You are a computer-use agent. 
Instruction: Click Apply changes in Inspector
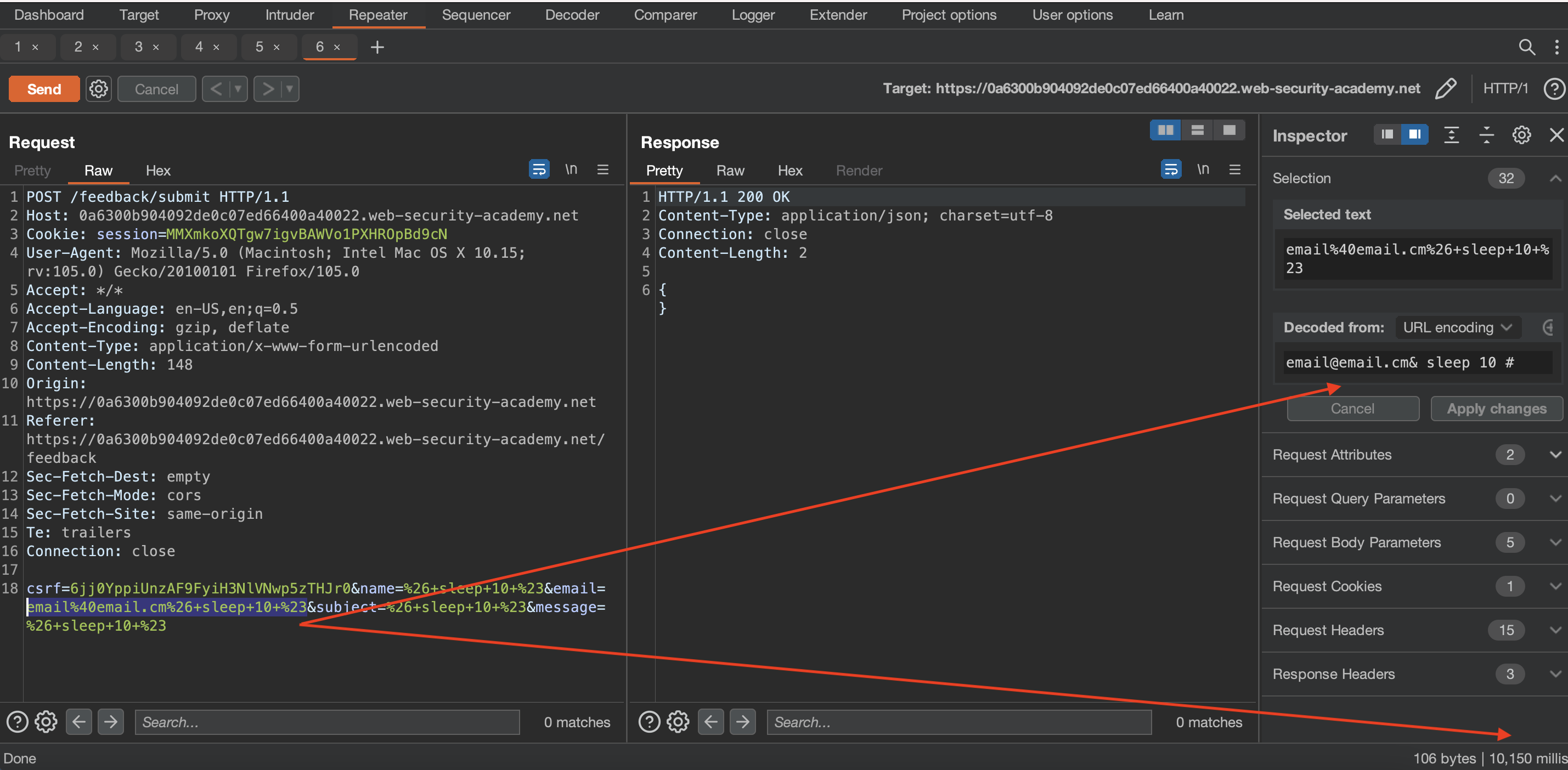point(1496,409)
